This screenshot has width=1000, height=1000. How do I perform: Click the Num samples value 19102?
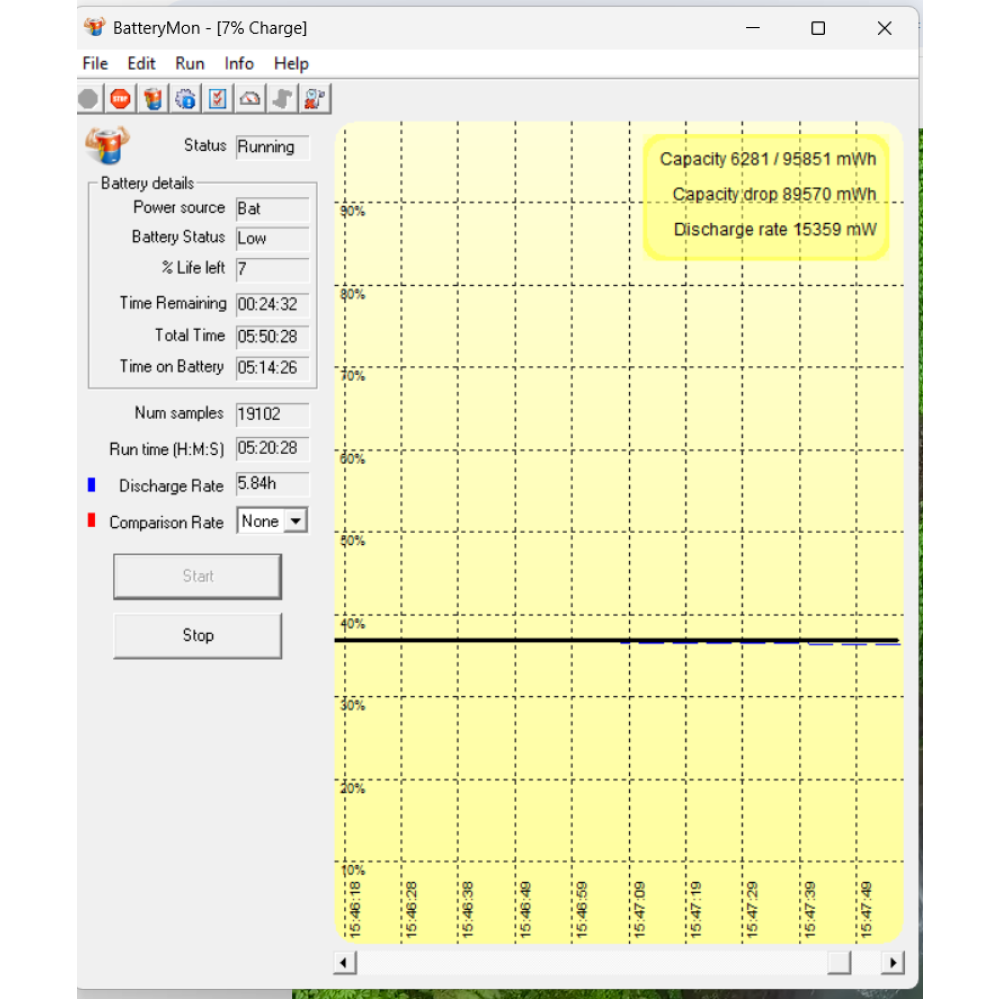tap(272, 415)
